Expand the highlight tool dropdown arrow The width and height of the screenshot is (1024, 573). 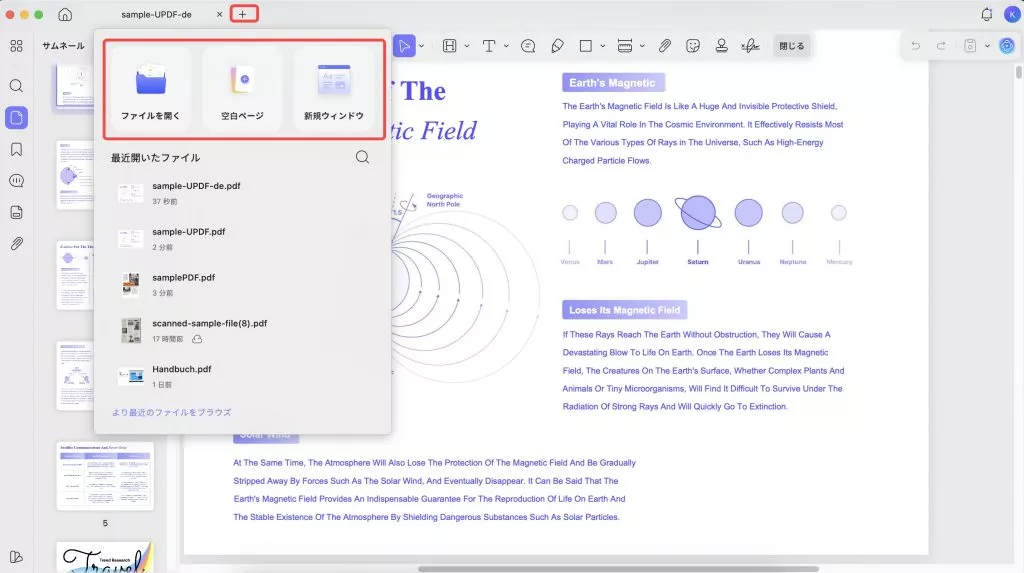467,46
